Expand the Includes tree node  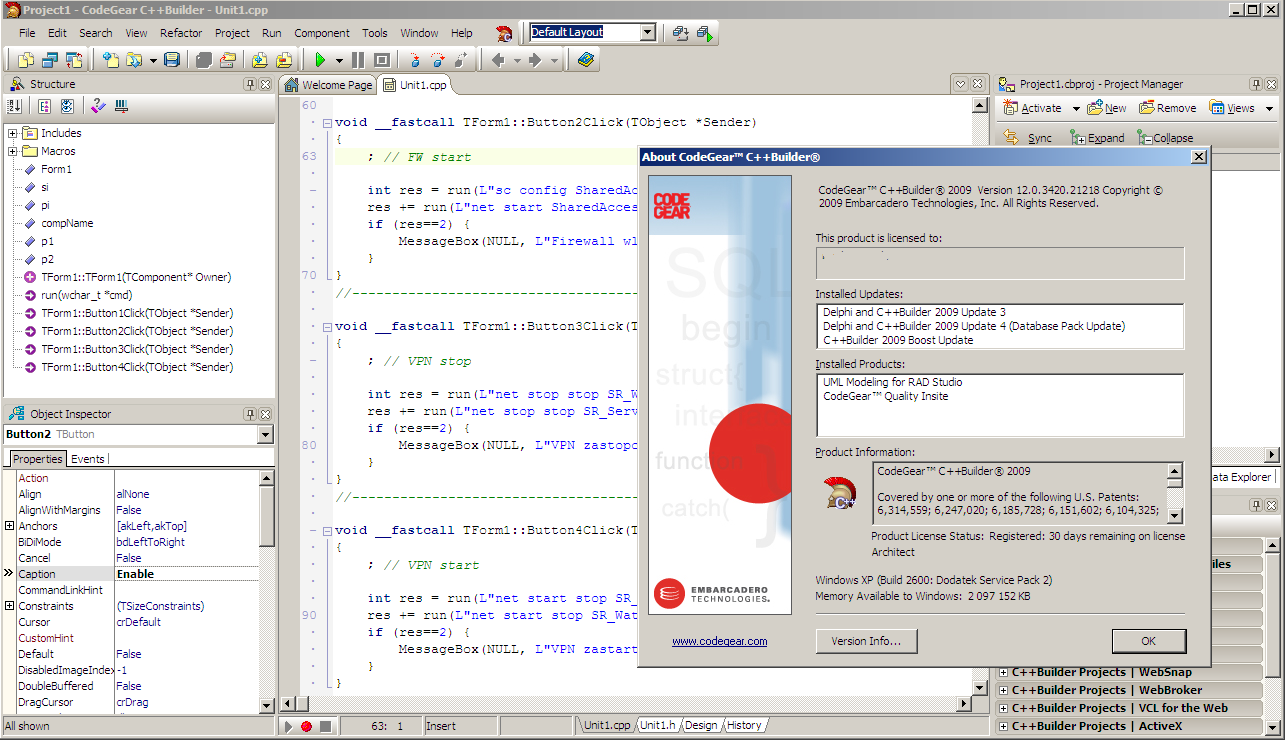pyautogui.click(x=13, y=133)
